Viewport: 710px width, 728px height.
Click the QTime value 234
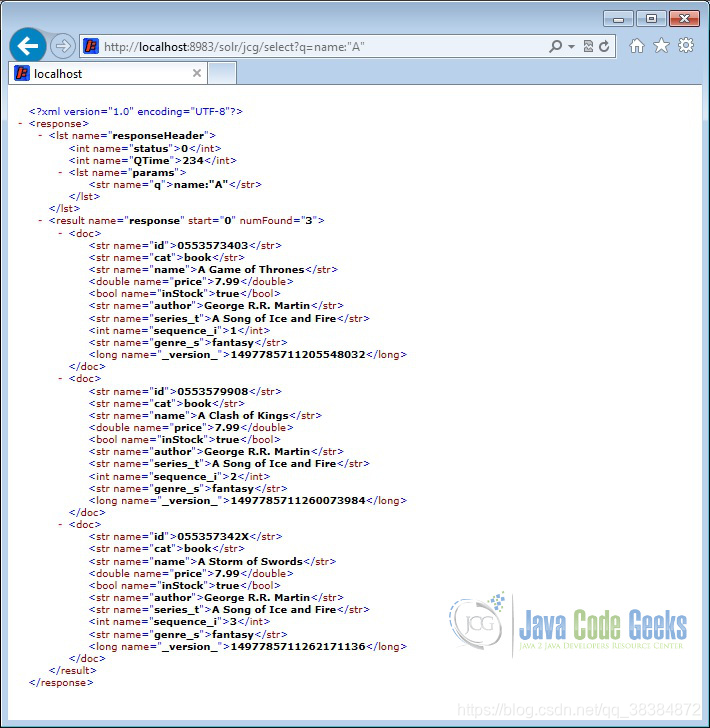(193, 161)
